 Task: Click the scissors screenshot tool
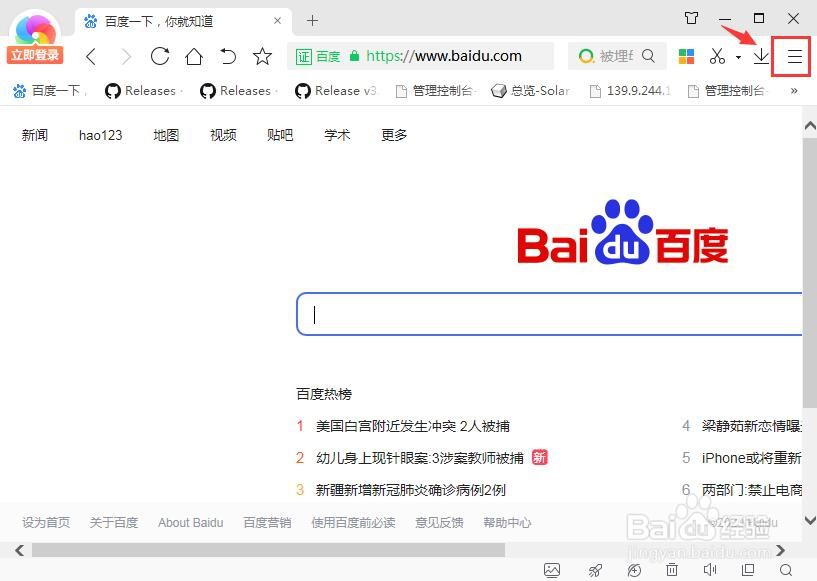pos(717,56)
